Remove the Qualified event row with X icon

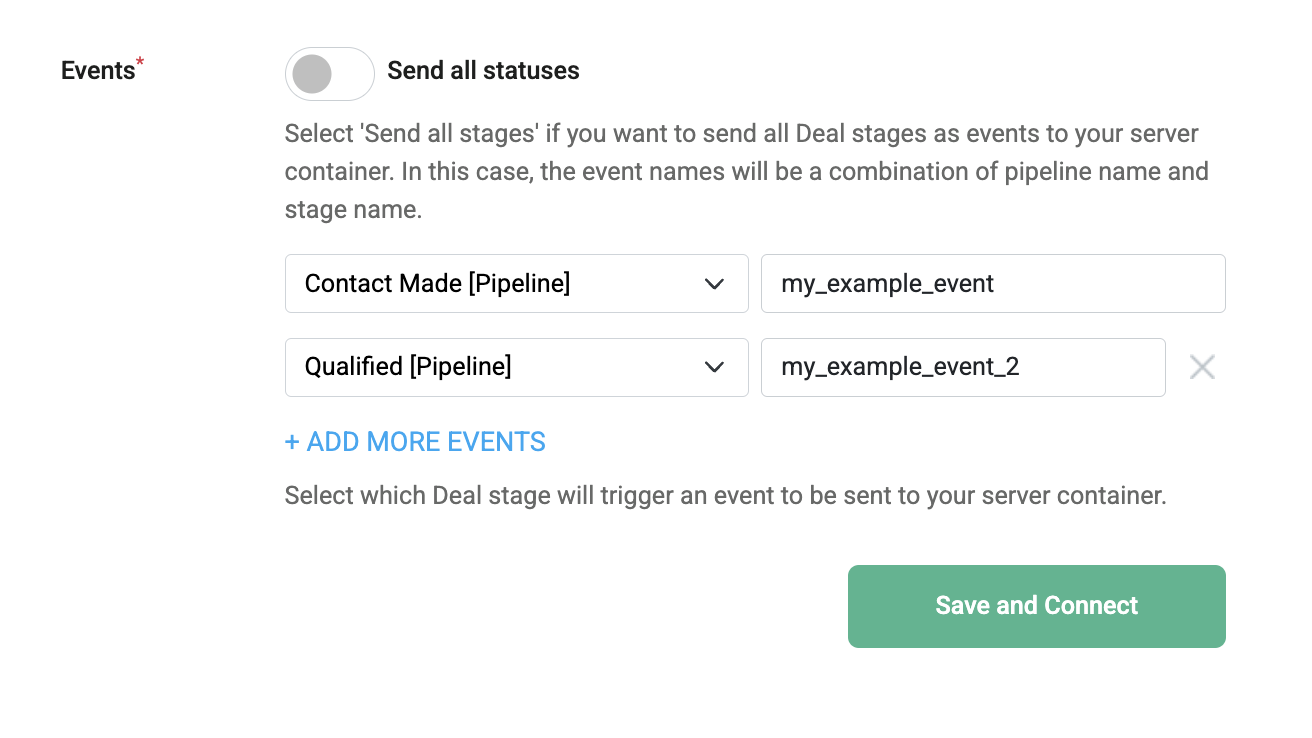[1202, 367]
